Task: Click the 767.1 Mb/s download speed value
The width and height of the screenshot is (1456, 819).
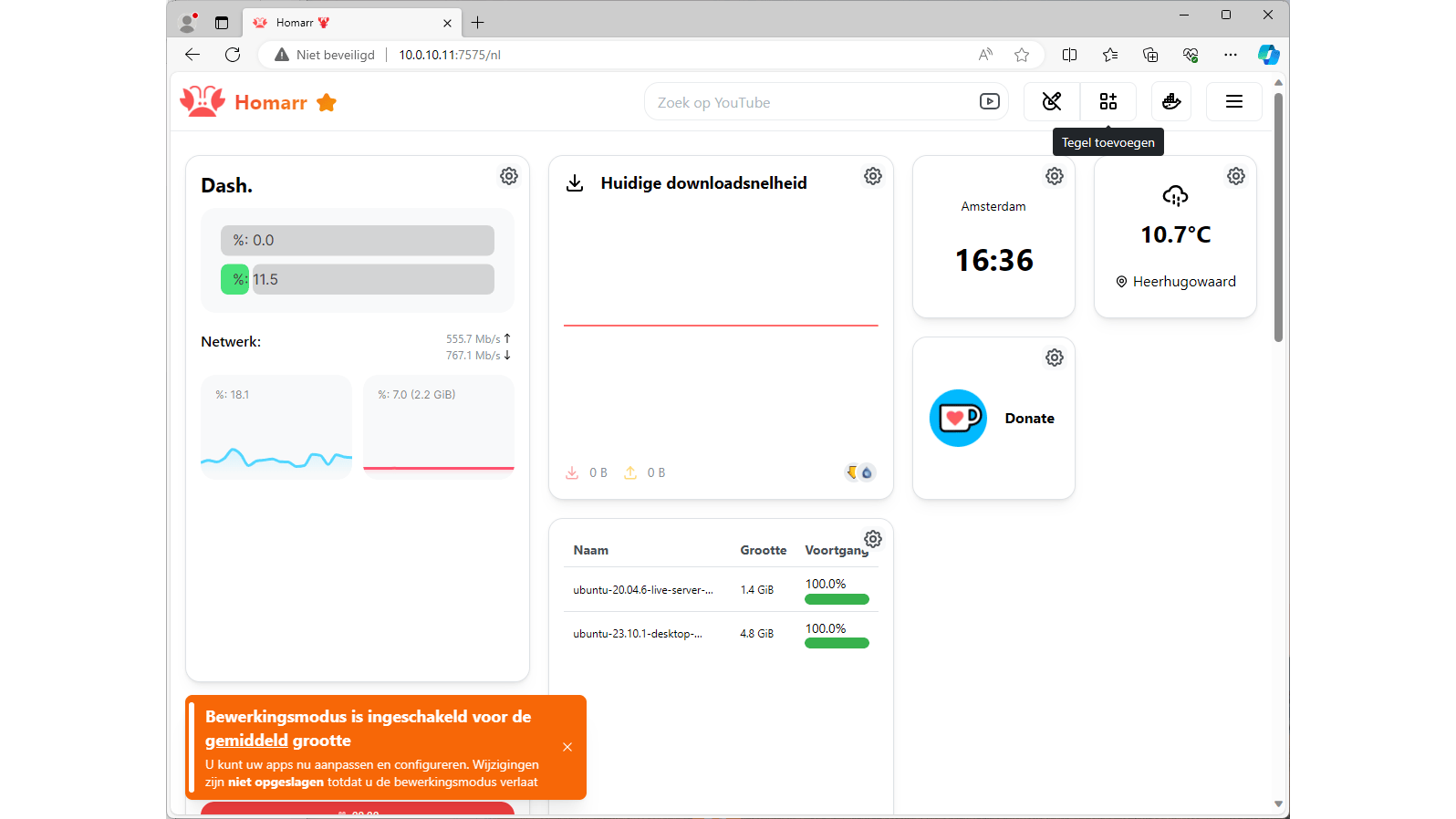Action: coord(473,356)
